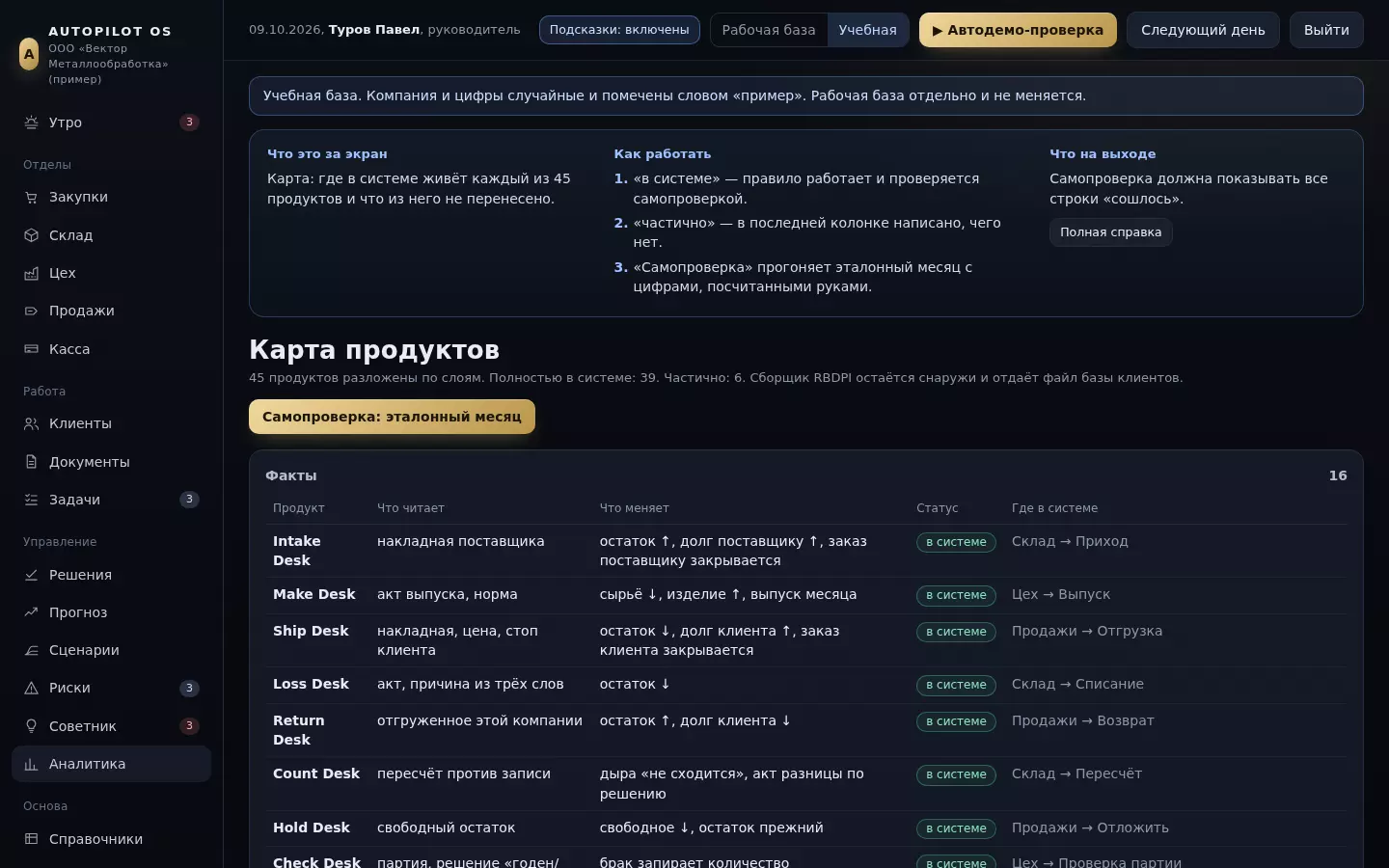The width and height of the screenshot is (1389, 868).
Task: Click the Return Desk product name
Action: (299, 730)
